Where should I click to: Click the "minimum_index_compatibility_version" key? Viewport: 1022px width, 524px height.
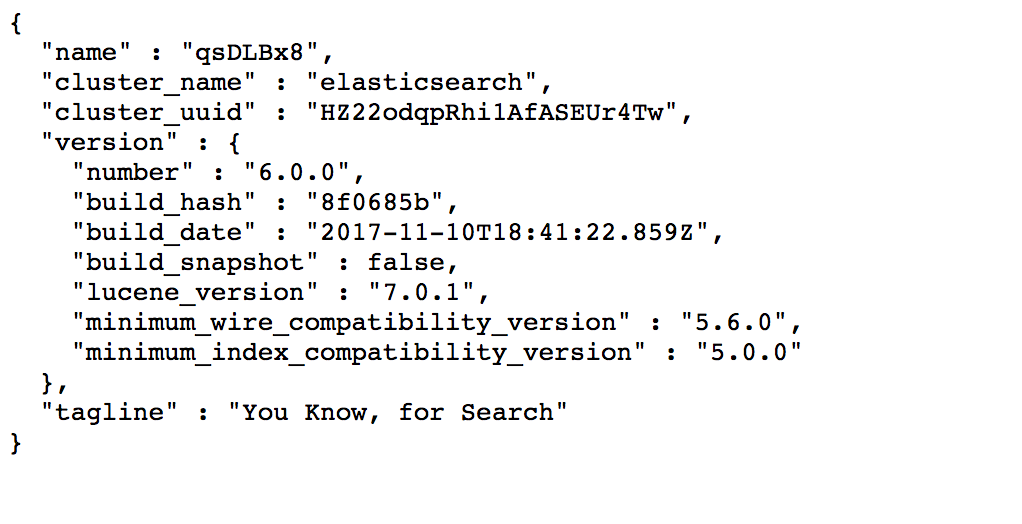point(359,352)
